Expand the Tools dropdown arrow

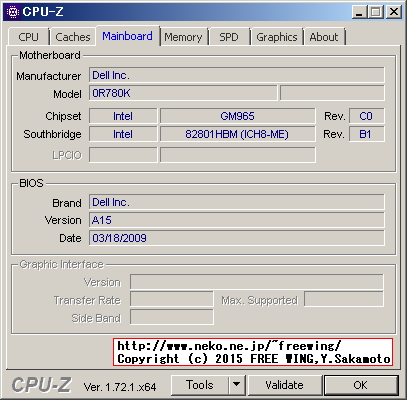(x=237, y=385)
